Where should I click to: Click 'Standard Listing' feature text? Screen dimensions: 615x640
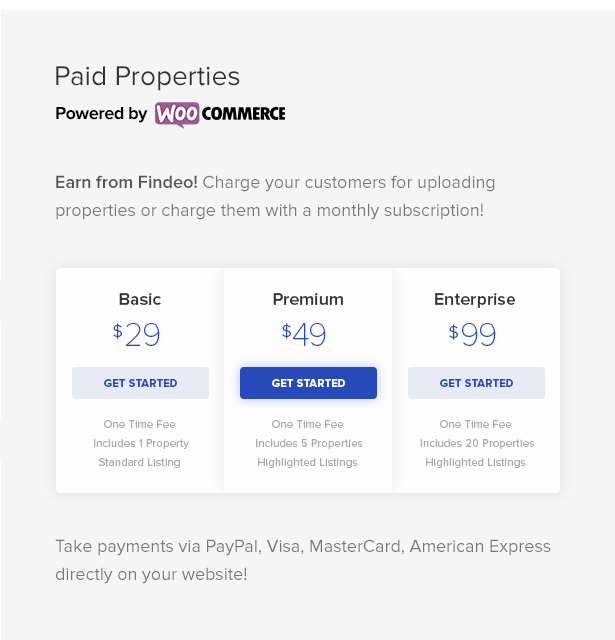(x=140, y=462)
